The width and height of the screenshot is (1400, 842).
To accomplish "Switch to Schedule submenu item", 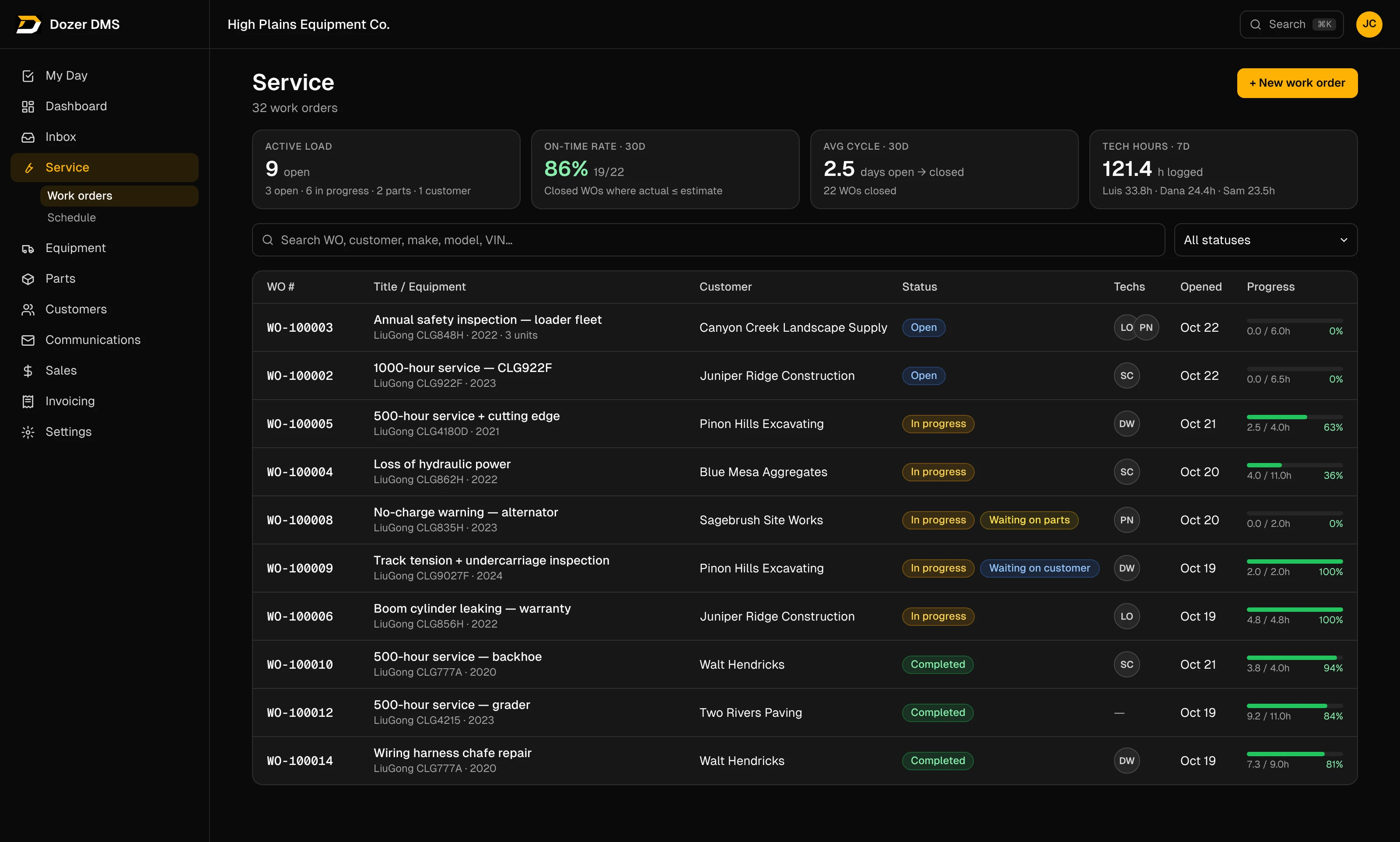I will click(119, 218).
